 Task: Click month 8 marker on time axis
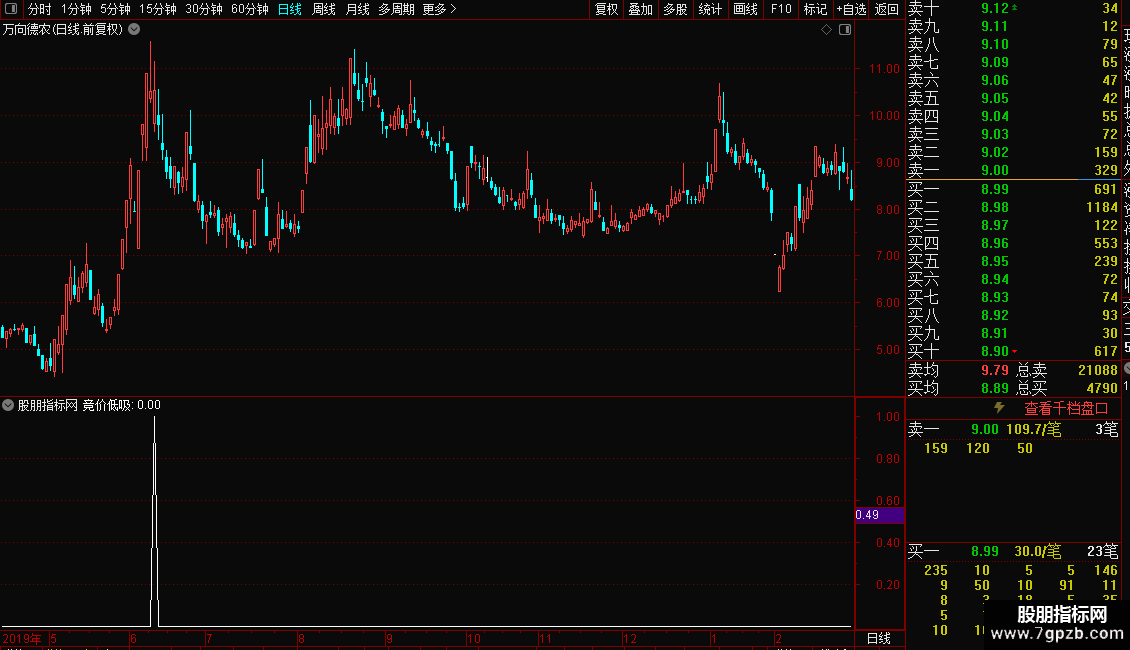301,638
